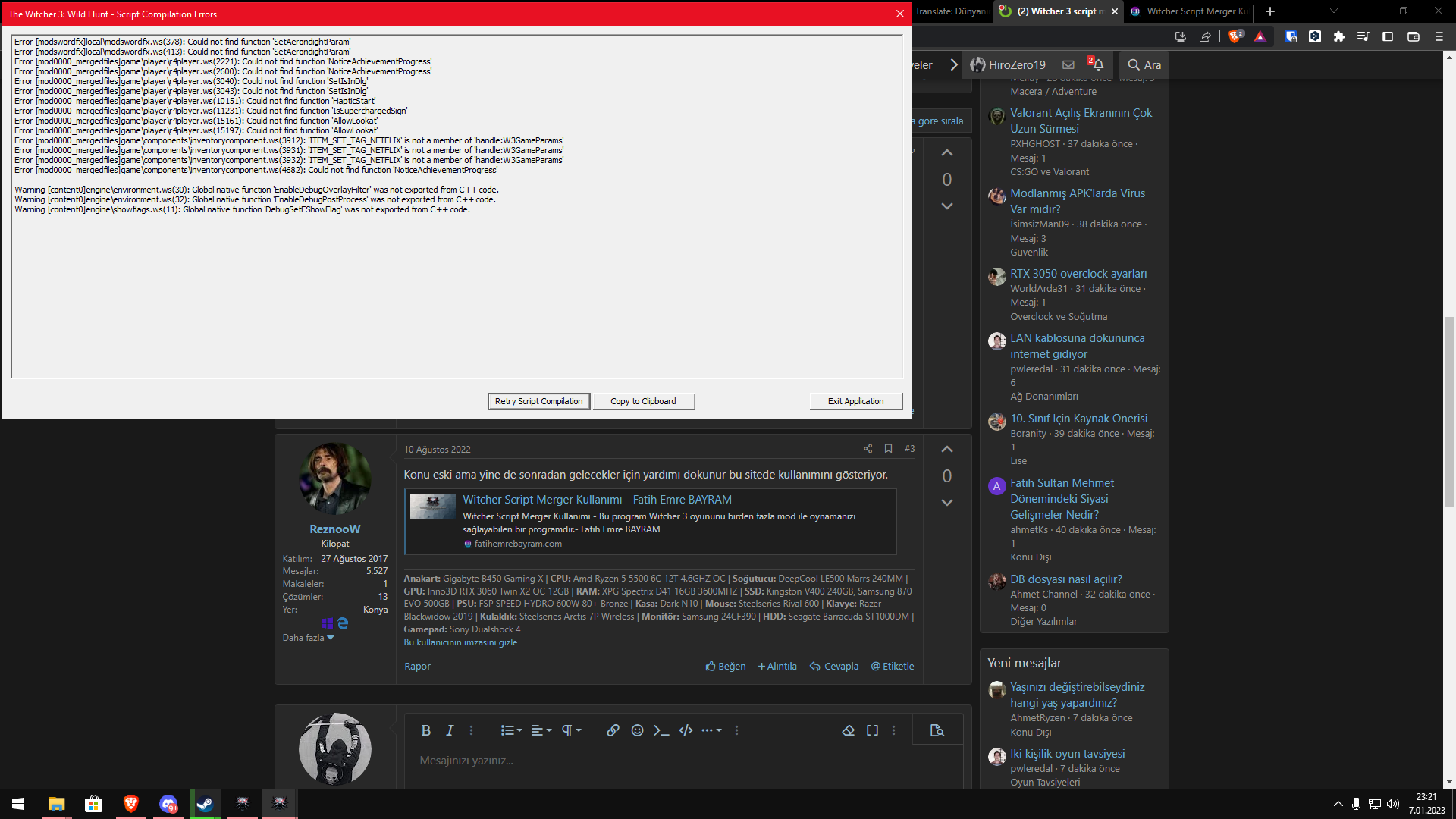This screenshot has height=819, width=1456.
Task: Expand the list options dropdown
Action: coord(511,730)
